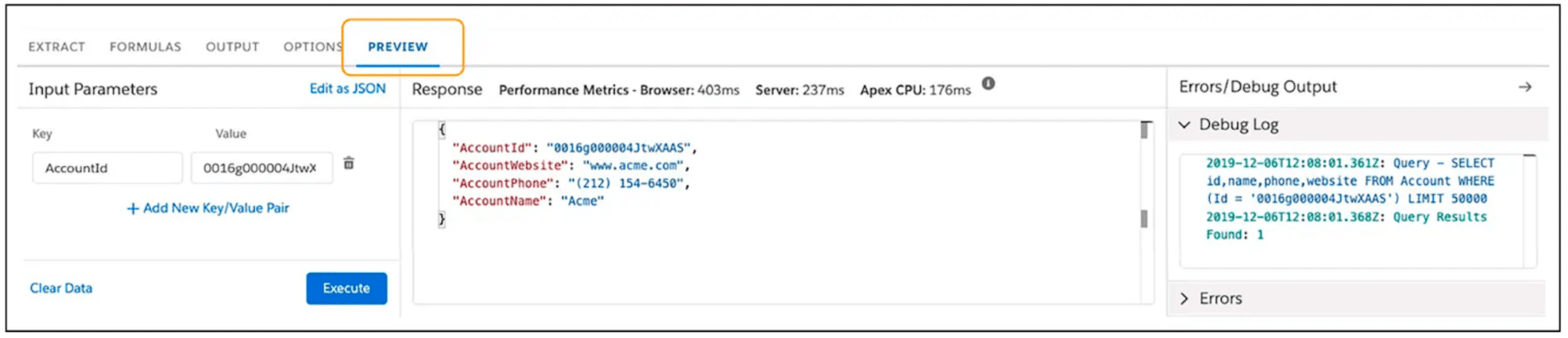This screenshot has width=1568, height=338.
Task: Focus the Key field containing AccountId
Action: coord(107,168)
